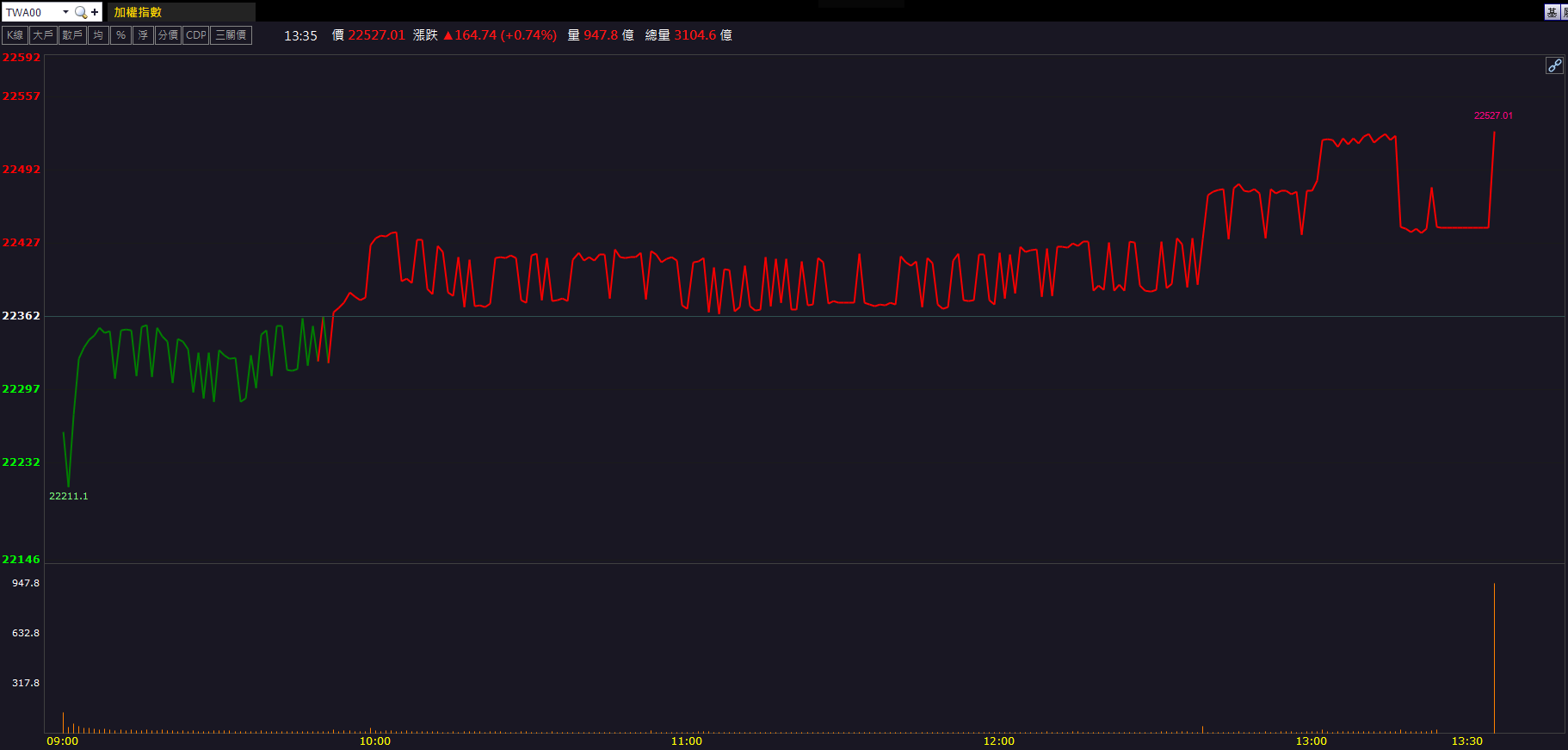Click the 22297 price axis label
Viewport: 1568px width, 750px height.
[x=22, y=389]
